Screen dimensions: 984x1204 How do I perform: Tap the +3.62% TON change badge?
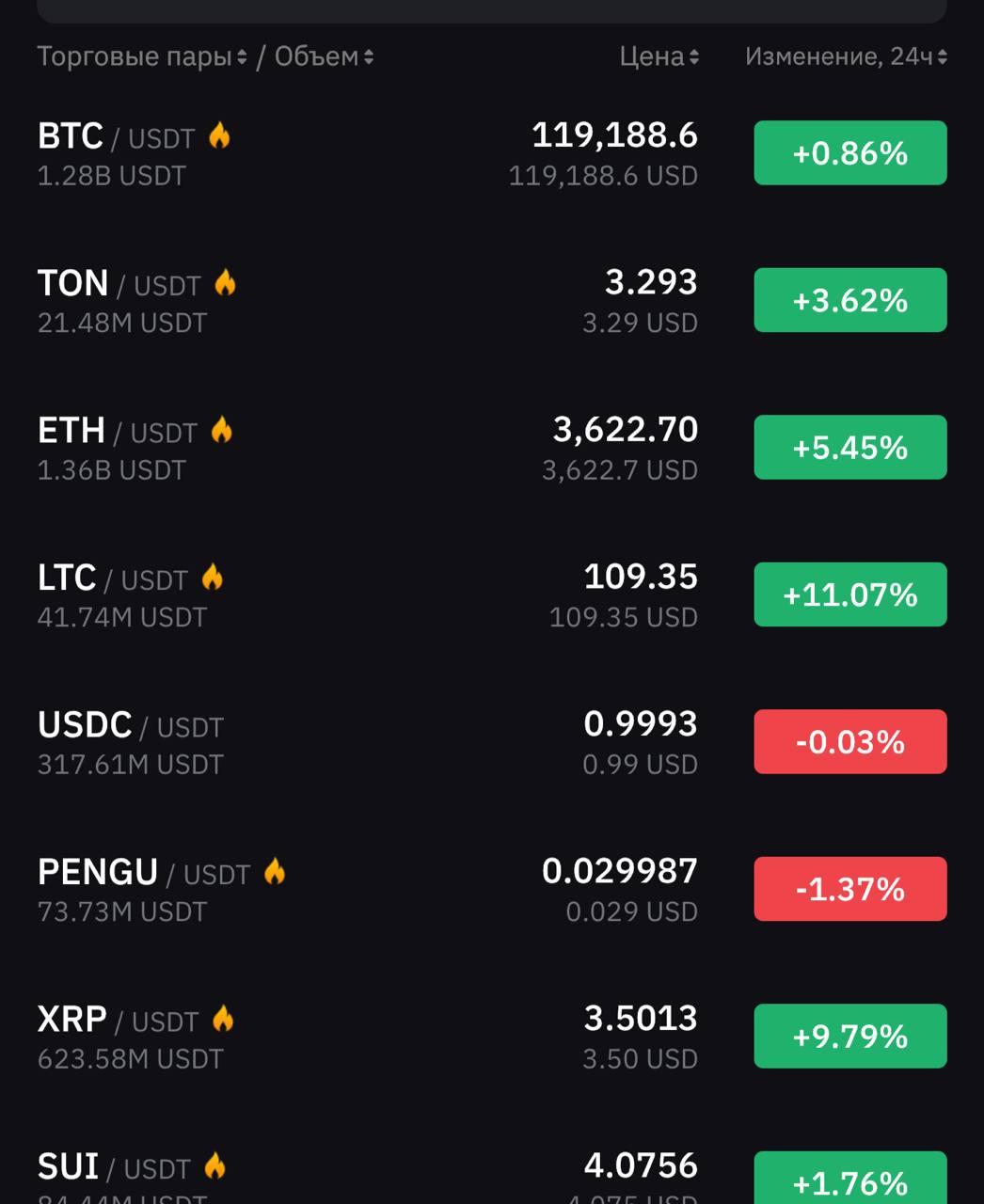pyautogui.click(x=850, y=300)
